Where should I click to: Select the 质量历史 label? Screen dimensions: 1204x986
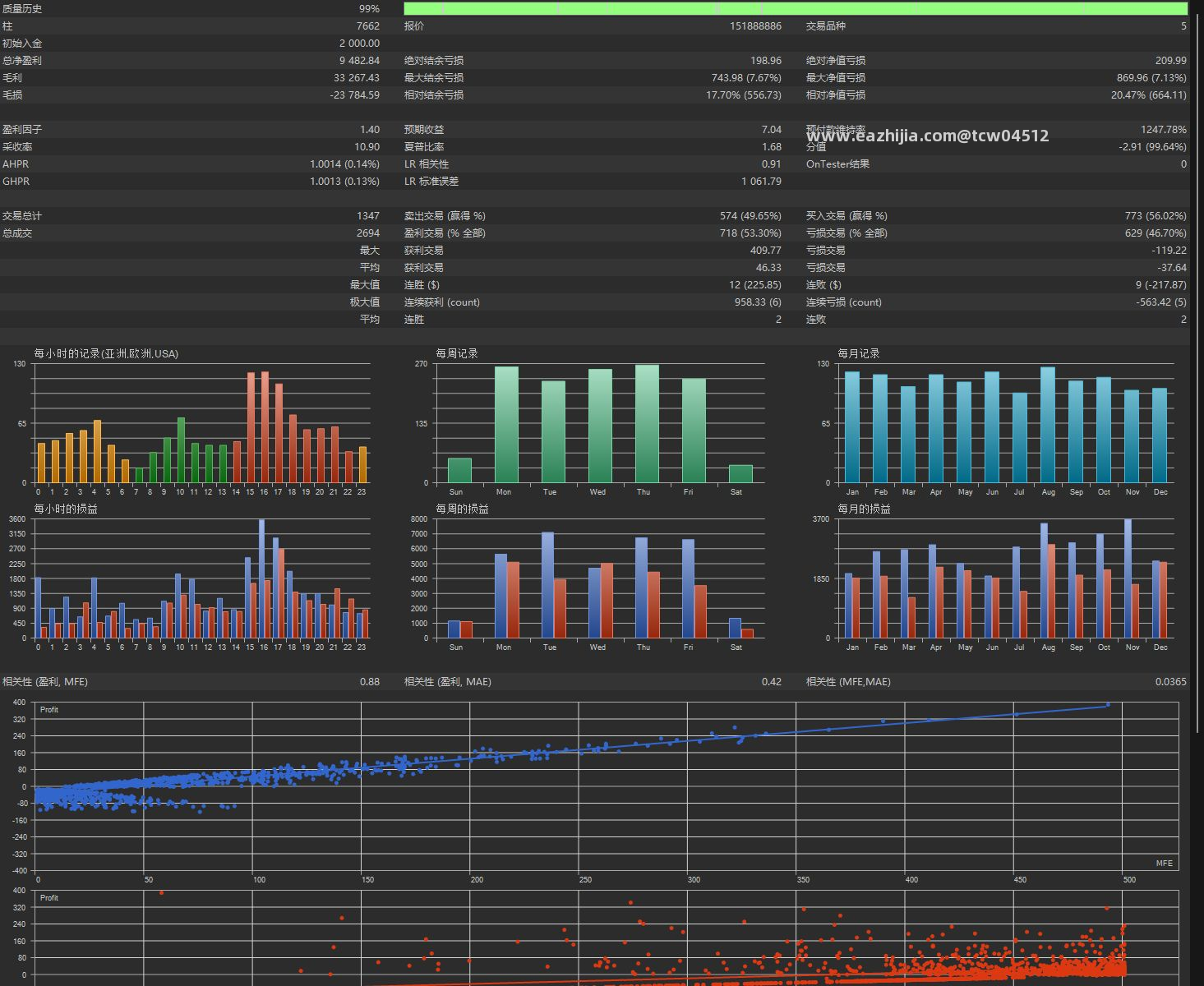pos(22,9)
